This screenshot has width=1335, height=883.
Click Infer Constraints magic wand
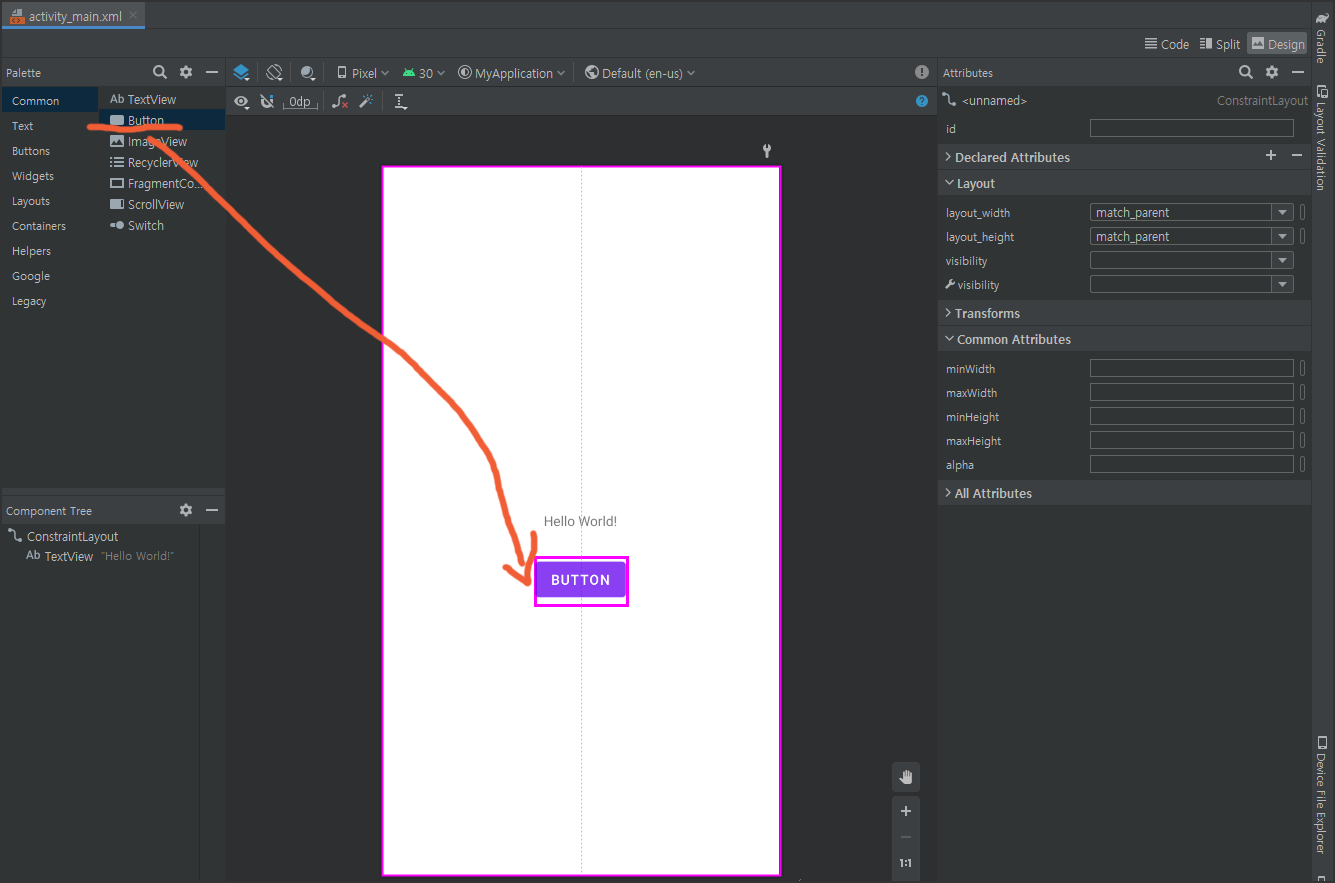366,101
